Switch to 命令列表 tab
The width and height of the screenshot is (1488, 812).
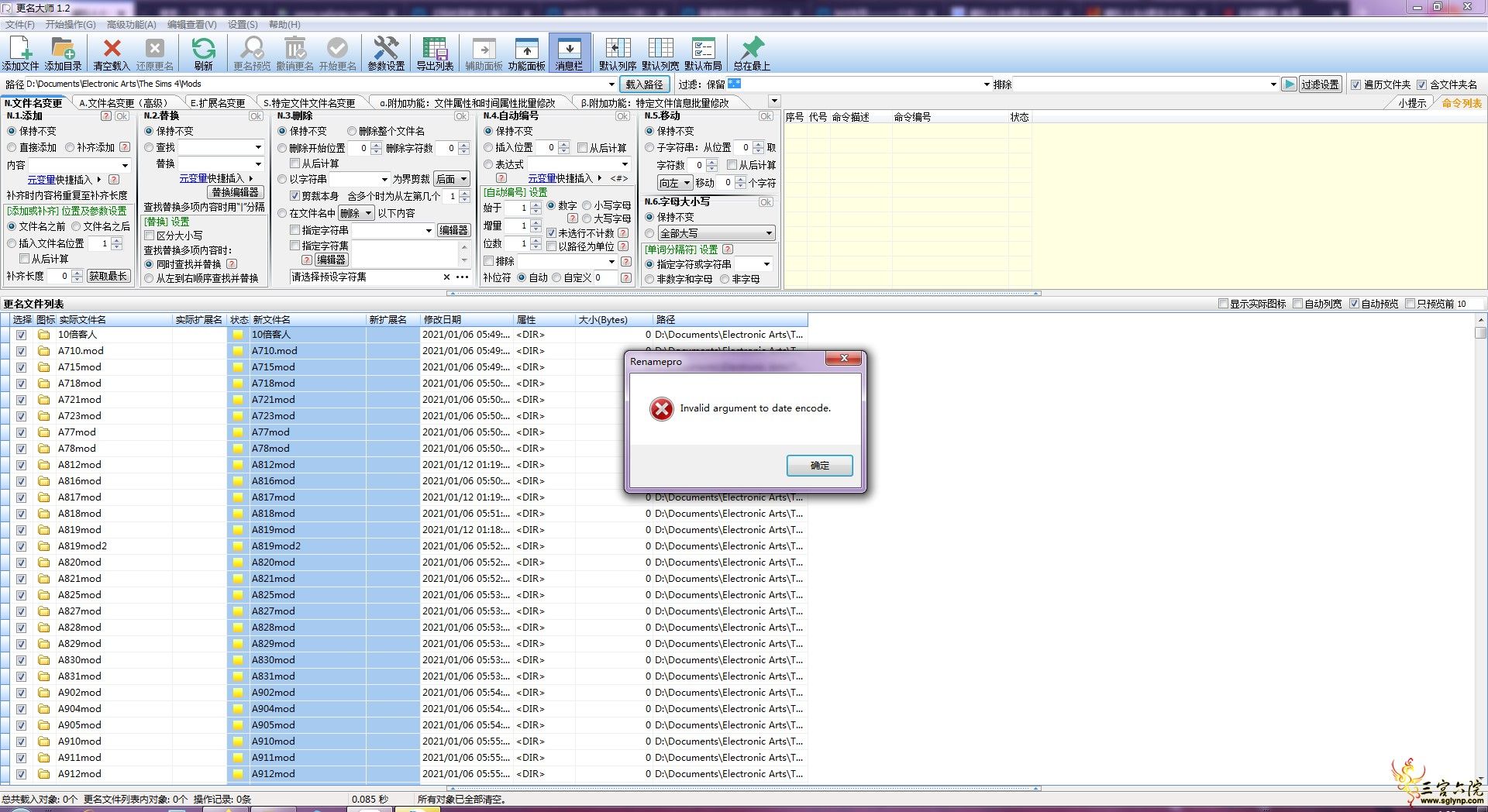pos(1462,102)
